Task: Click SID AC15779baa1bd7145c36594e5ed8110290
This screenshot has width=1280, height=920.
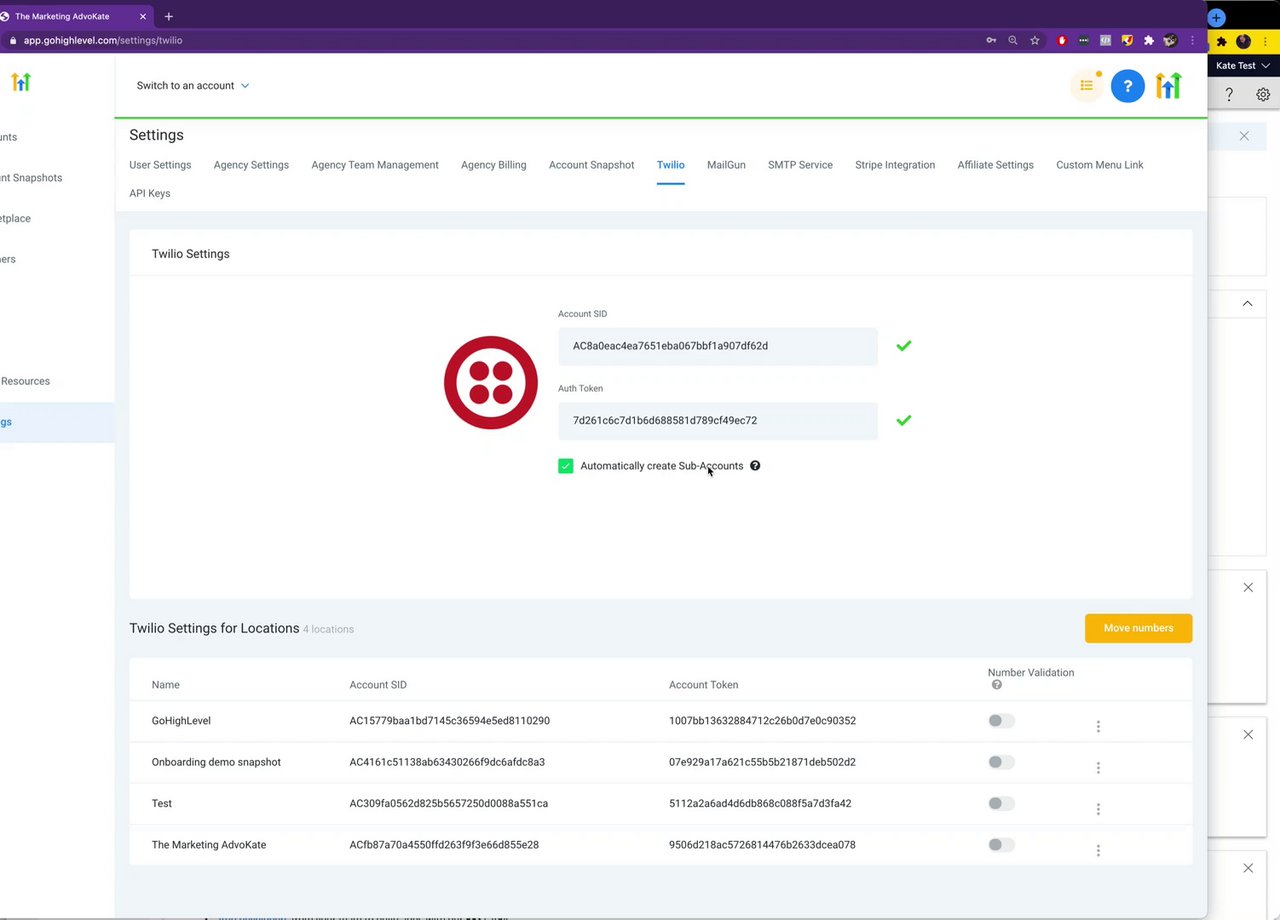Action: 450,721
